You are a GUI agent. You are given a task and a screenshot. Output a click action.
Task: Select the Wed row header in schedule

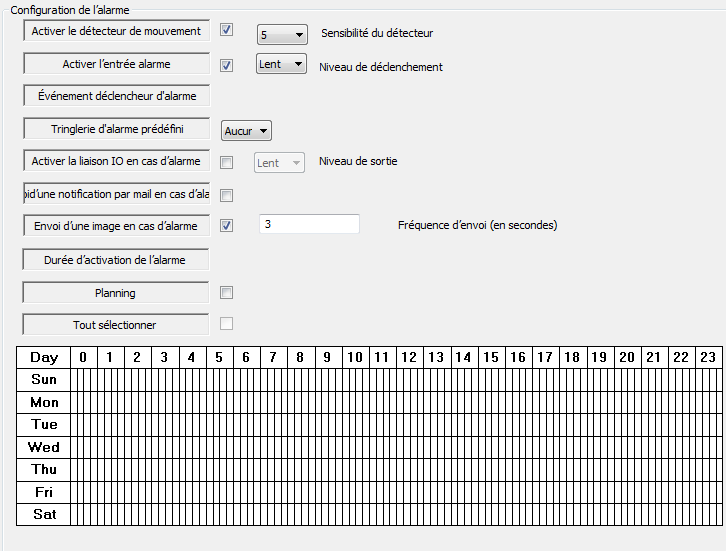pyautogui.click(x=44, y=447)
